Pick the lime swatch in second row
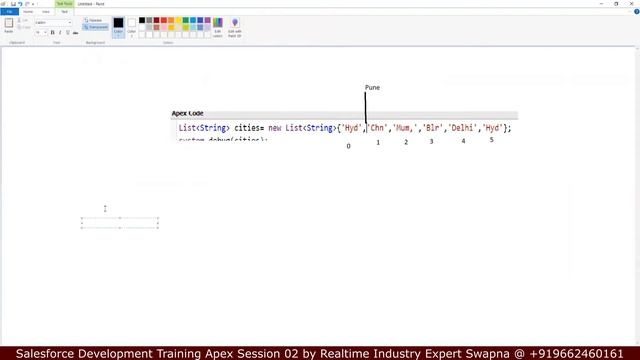The height and width of the screenshot is (360, 640). [186, 27]
